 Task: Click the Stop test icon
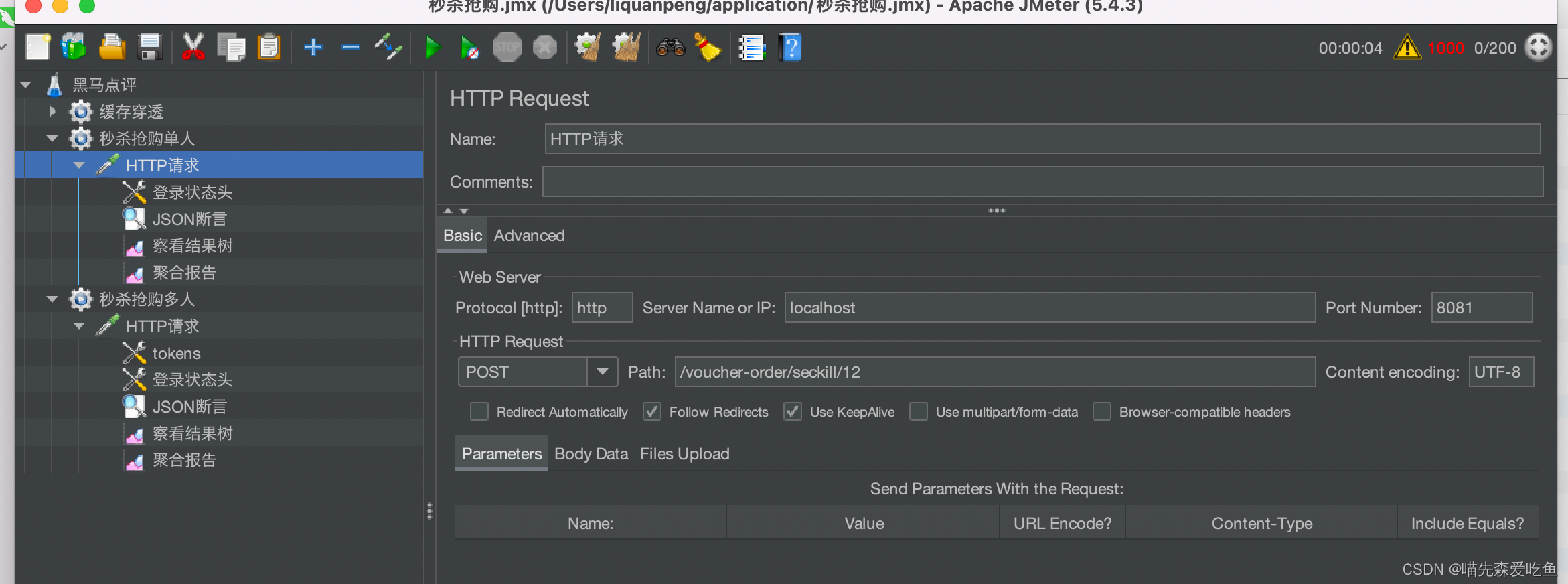click(x=507, y=48)
